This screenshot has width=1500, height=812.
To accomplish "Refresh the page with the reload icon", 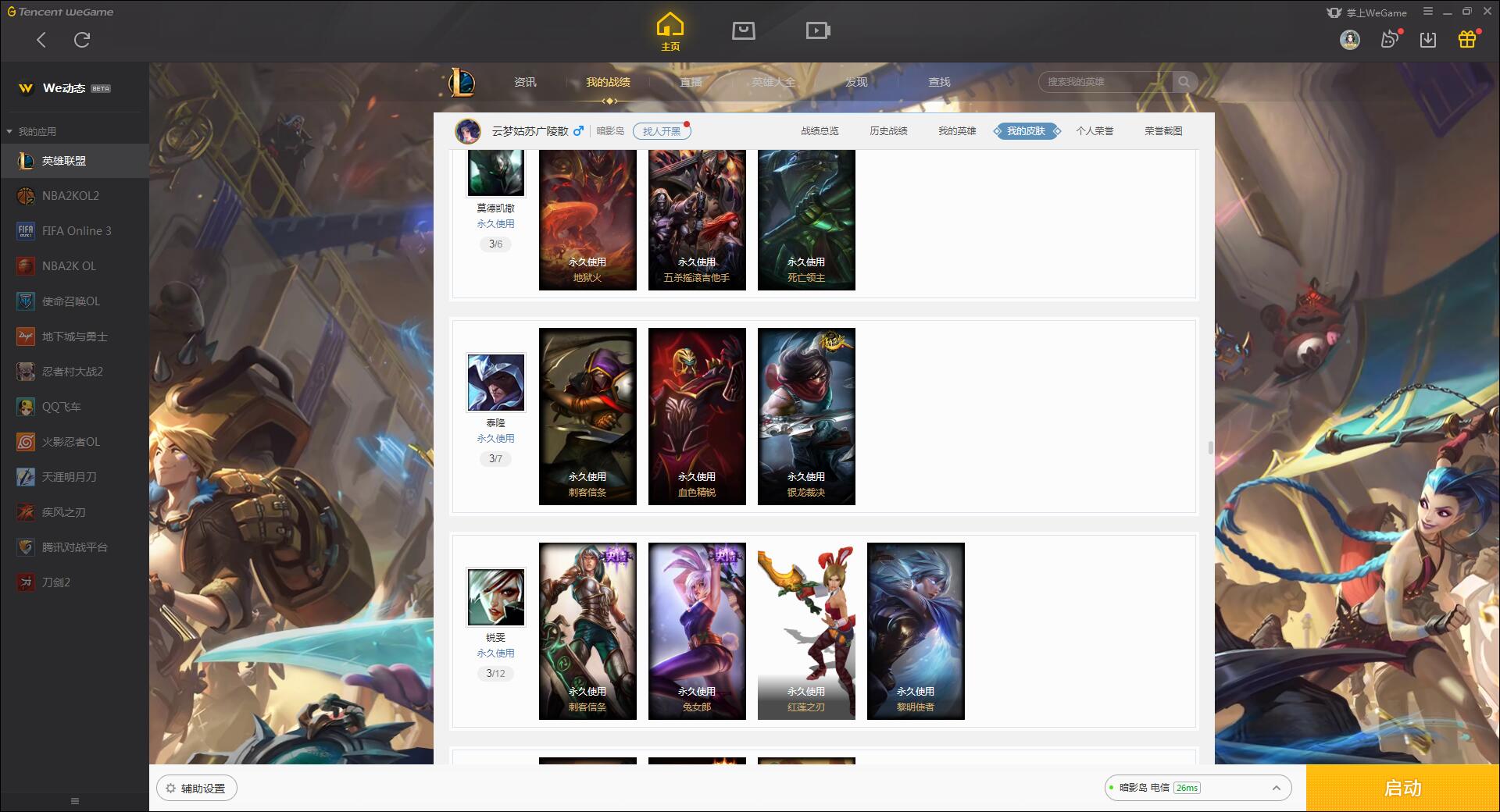I will click(x=82, y=40).
